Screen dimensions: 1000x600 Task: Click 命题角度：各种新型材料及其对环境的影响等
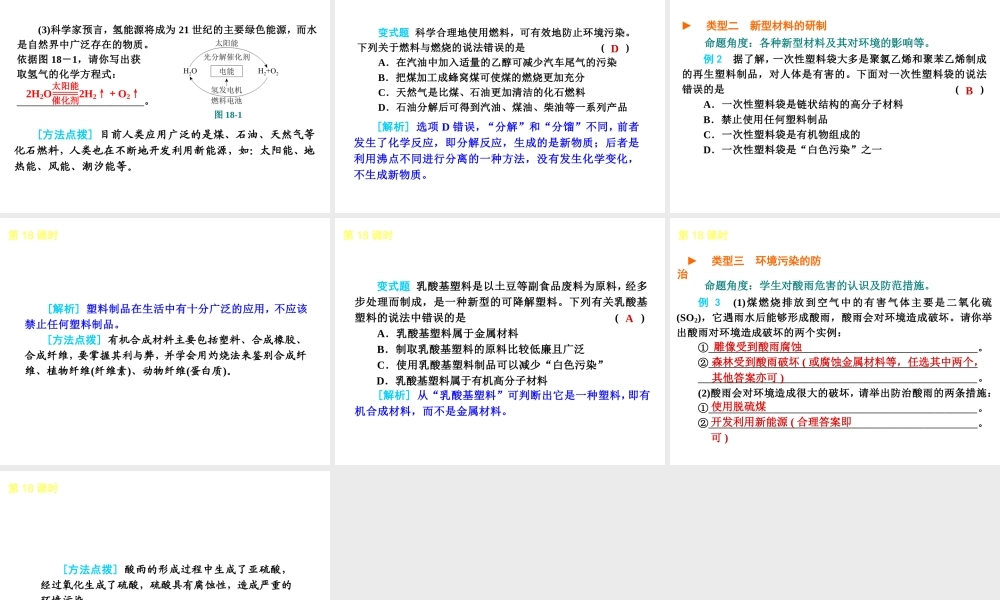(818, 43)
